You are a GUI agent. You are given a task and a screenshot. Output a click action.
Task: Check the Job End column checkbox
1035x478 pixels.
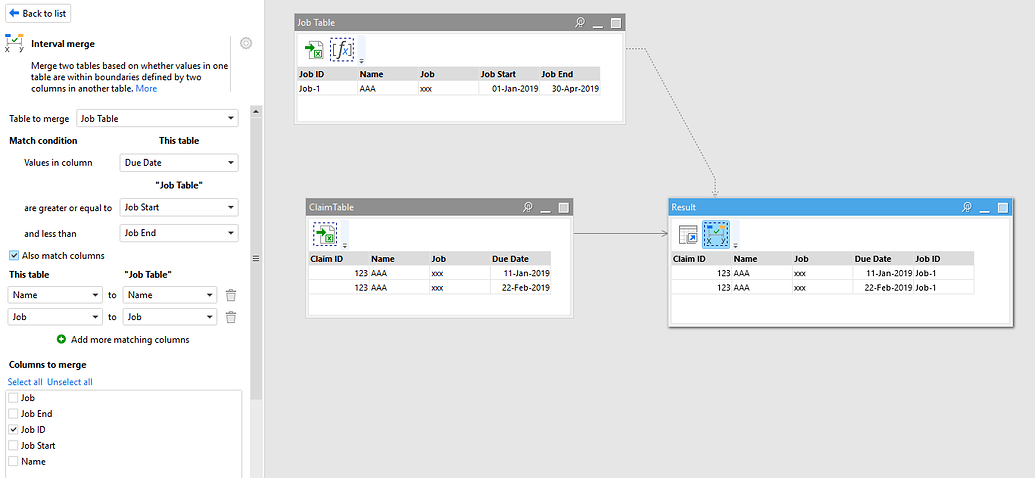13,414
